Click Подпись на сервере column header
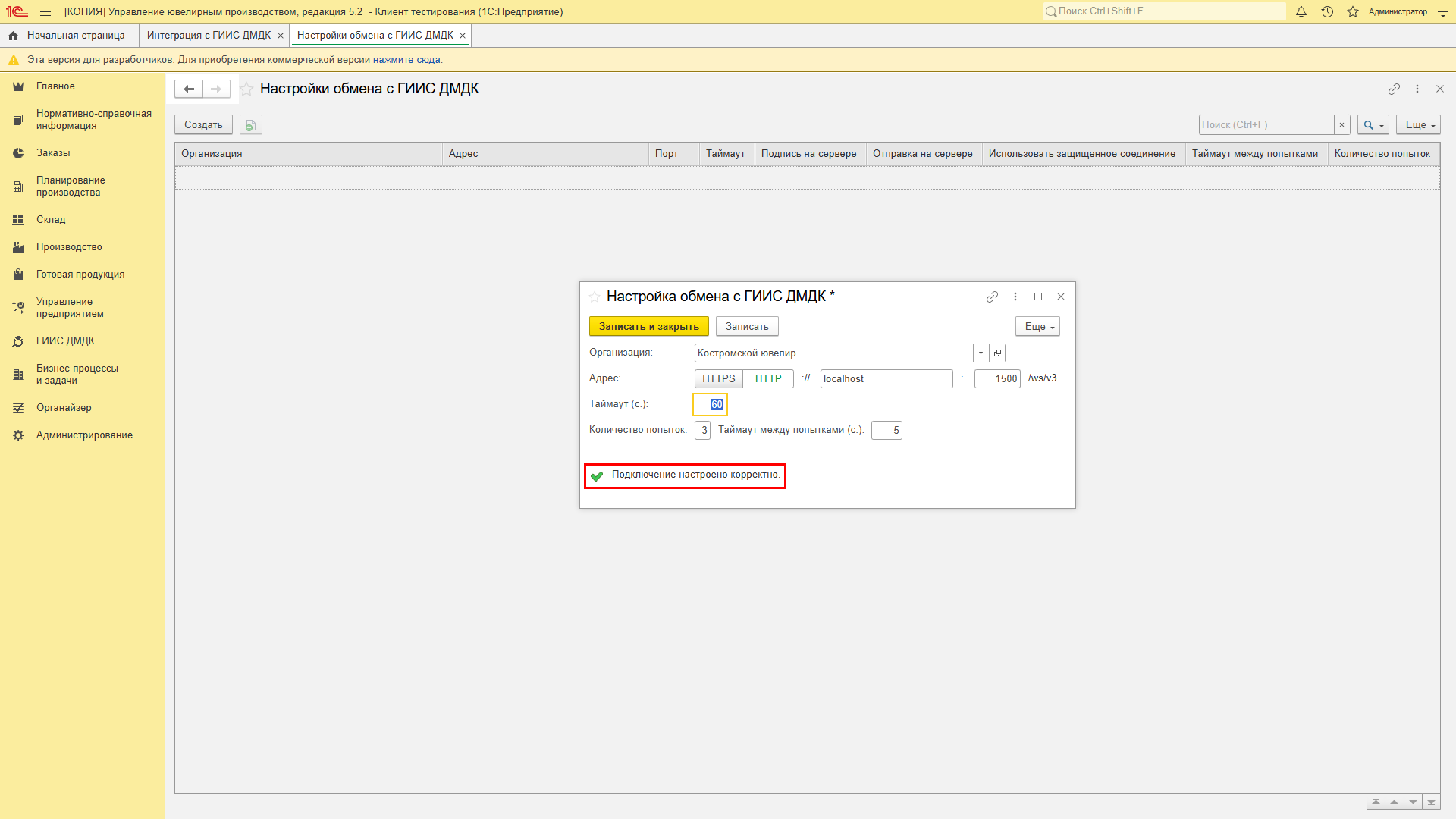This screenshot has height=819, width=1456. 810,154
